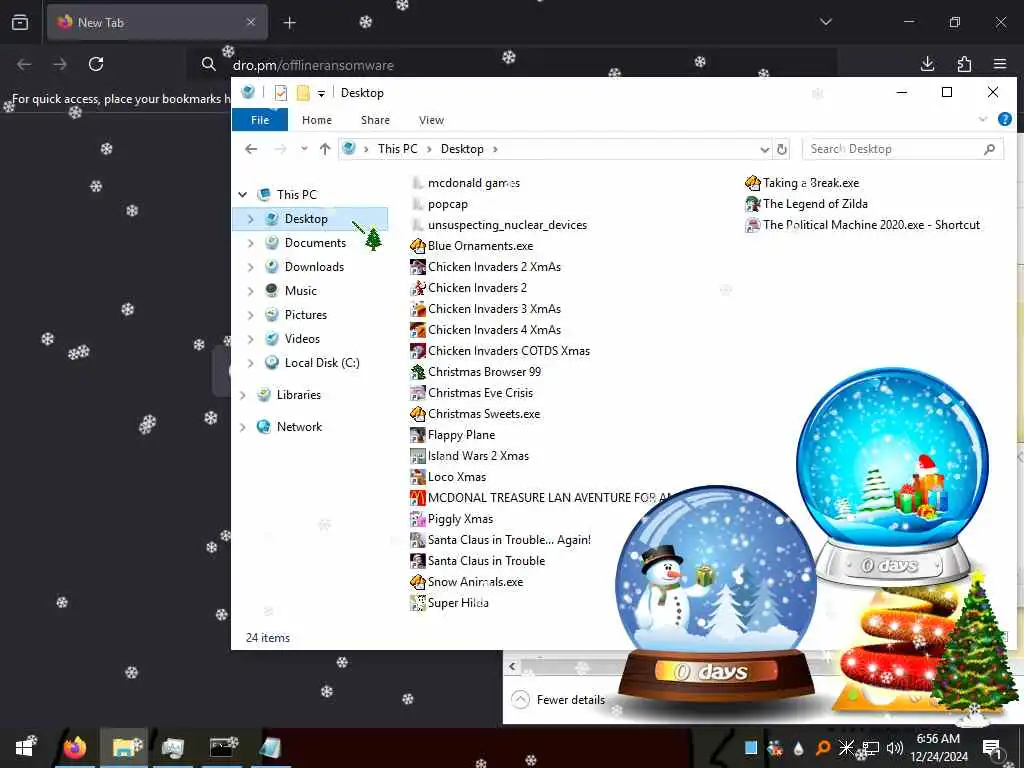Open File ribbon tab

[260, 120]
